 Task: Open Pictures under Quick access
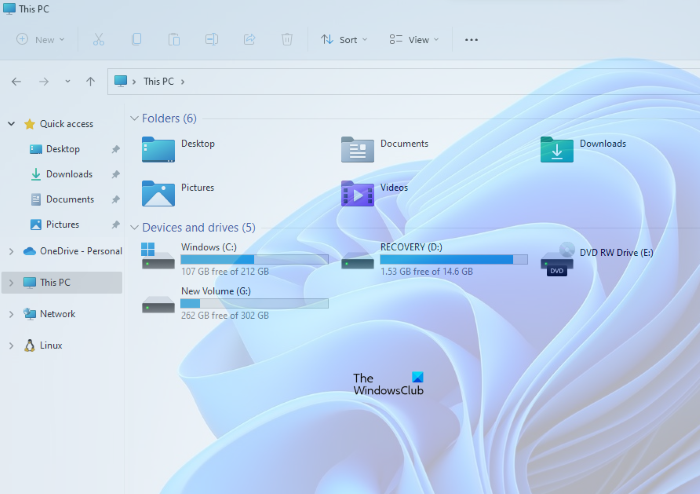[62, 224]
